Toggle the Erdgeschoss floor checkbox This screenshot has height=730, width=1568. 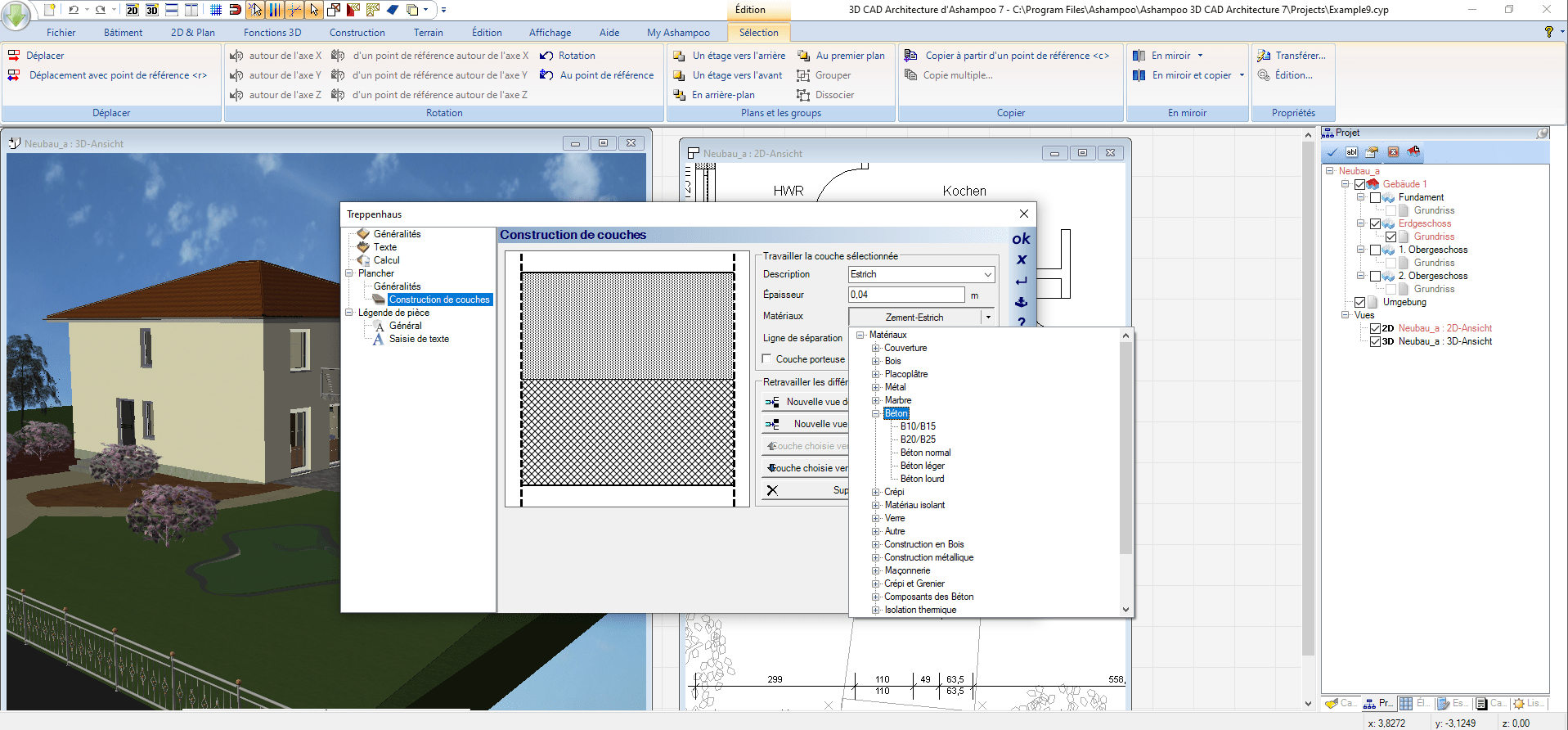[1375, 223]
